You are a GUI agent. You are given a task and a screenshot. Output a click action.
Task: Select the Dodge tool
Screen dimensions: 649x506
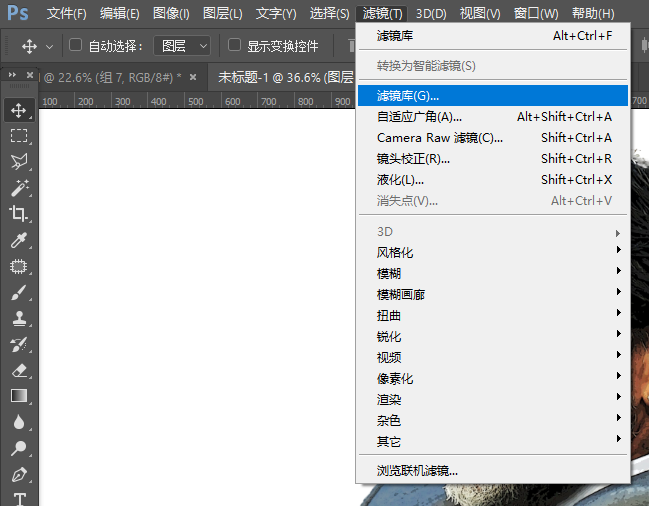(x=19, y=448)
